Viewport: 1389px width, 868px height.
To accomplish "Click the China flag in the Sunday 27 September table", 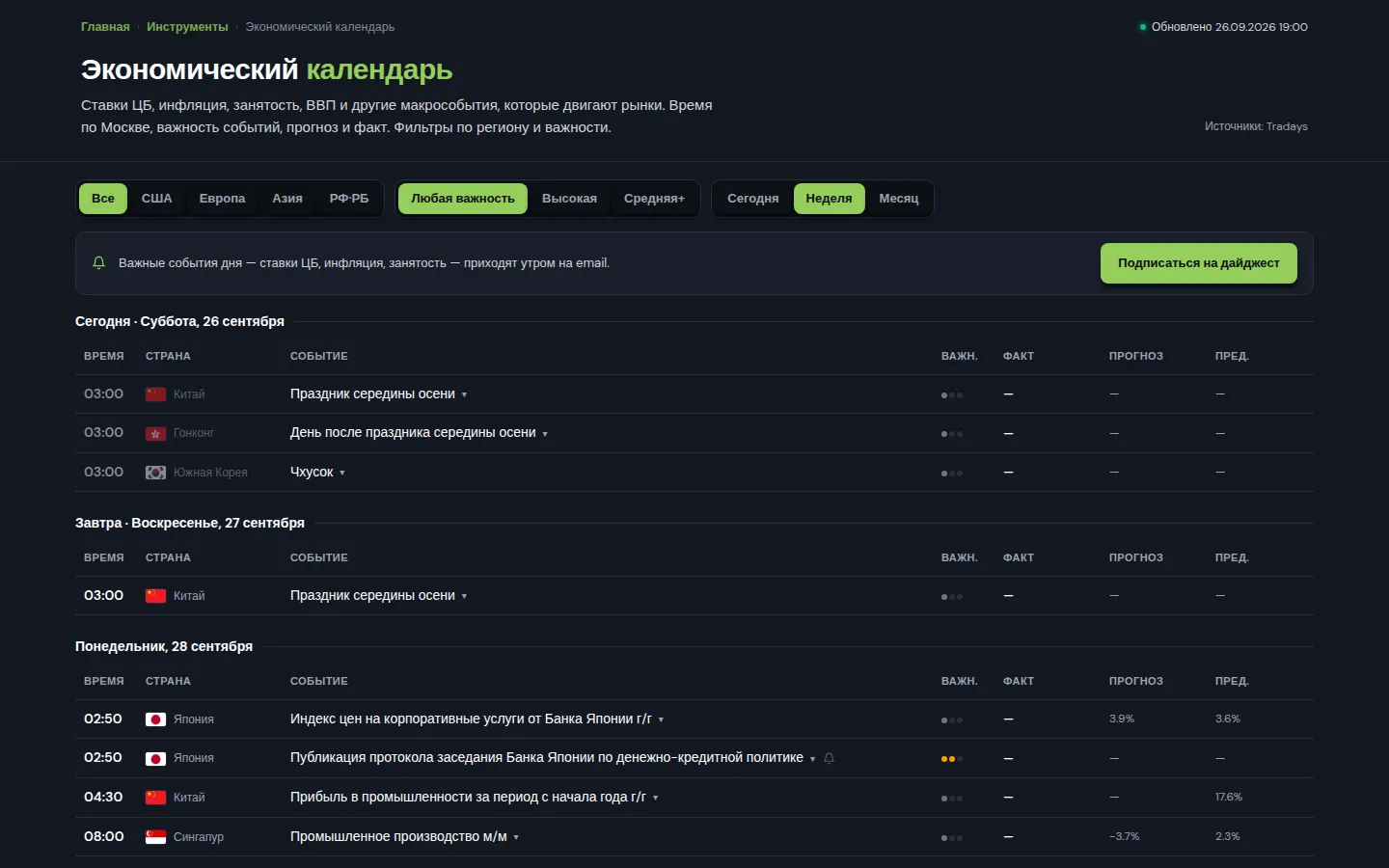I will (x=155, y=596).
